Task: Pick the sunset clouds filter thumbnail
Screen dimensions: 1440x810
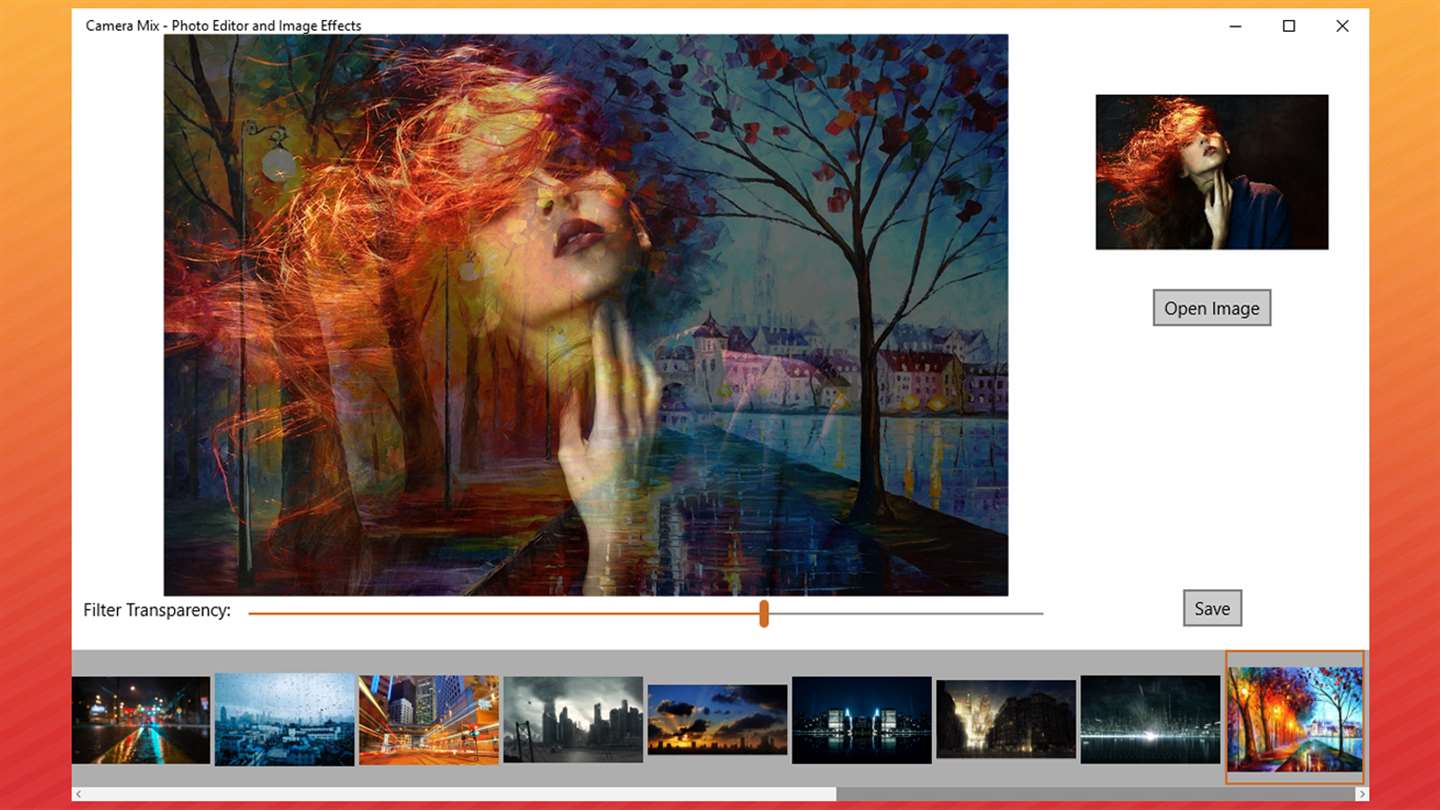Action: coord(717,720)
